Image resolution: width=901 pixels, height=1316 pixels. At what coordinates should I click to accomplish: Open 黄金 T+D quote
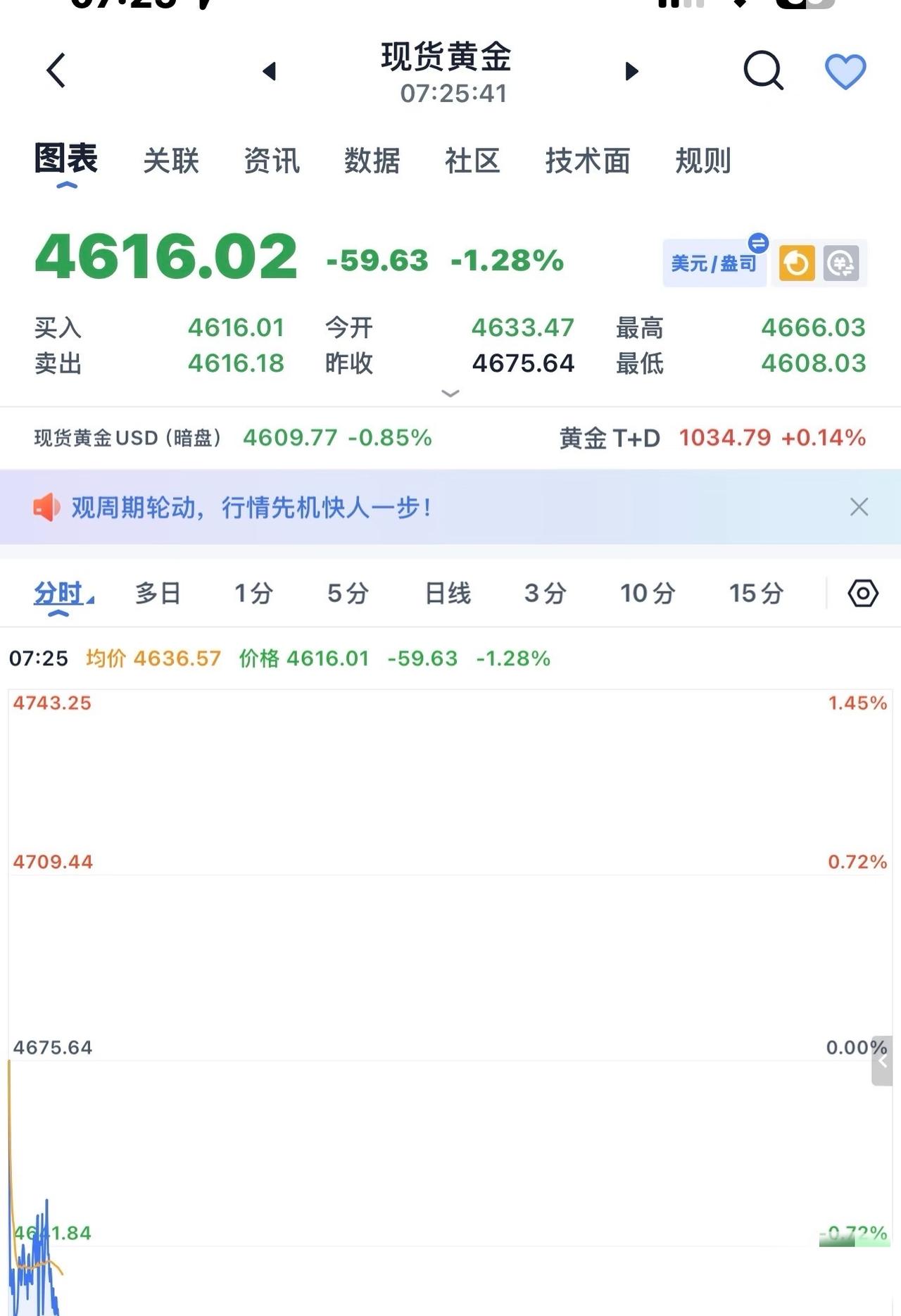coord(712,438)
